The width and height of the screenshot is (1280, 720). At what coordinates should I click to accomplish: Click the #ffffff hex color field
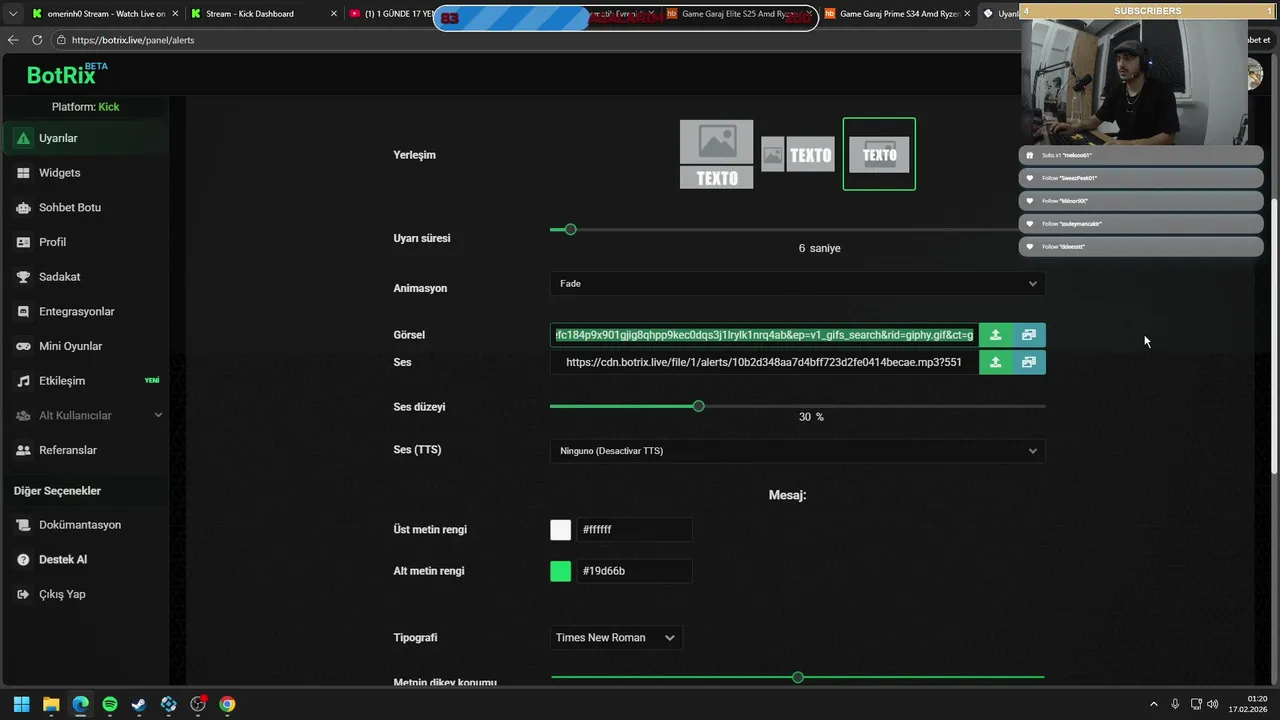pos(634,530)
